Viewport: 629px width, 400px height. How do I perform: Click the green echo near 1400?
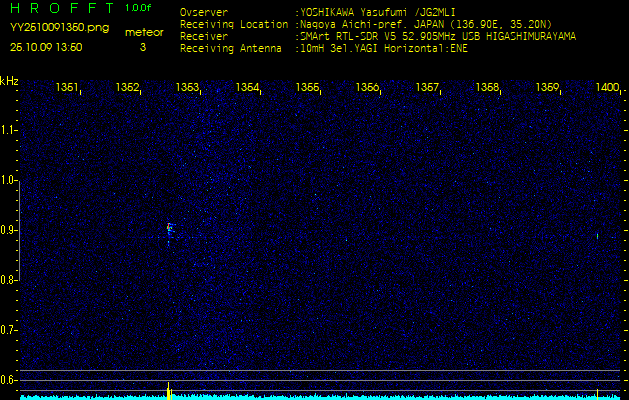point(597,236)
